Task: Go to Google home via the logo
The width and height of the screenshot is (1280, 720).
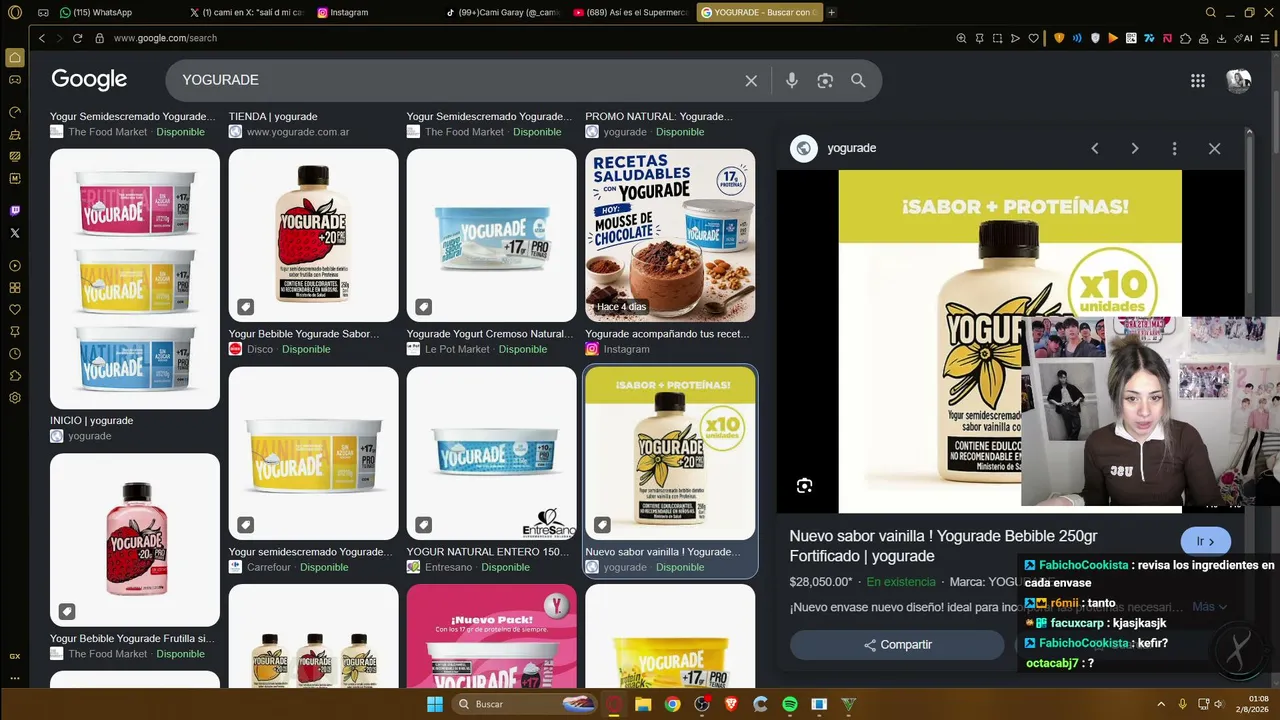Action: pos(89,80)
